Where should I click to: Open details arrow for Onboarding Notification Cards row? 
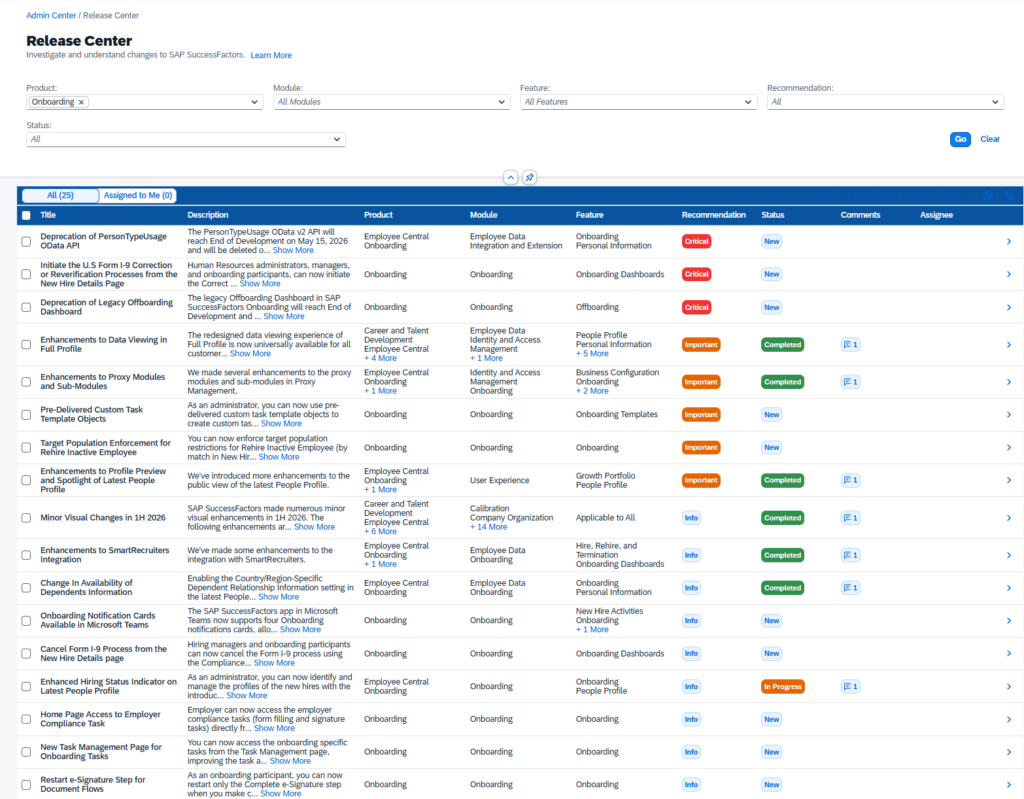coord(1009,621)
